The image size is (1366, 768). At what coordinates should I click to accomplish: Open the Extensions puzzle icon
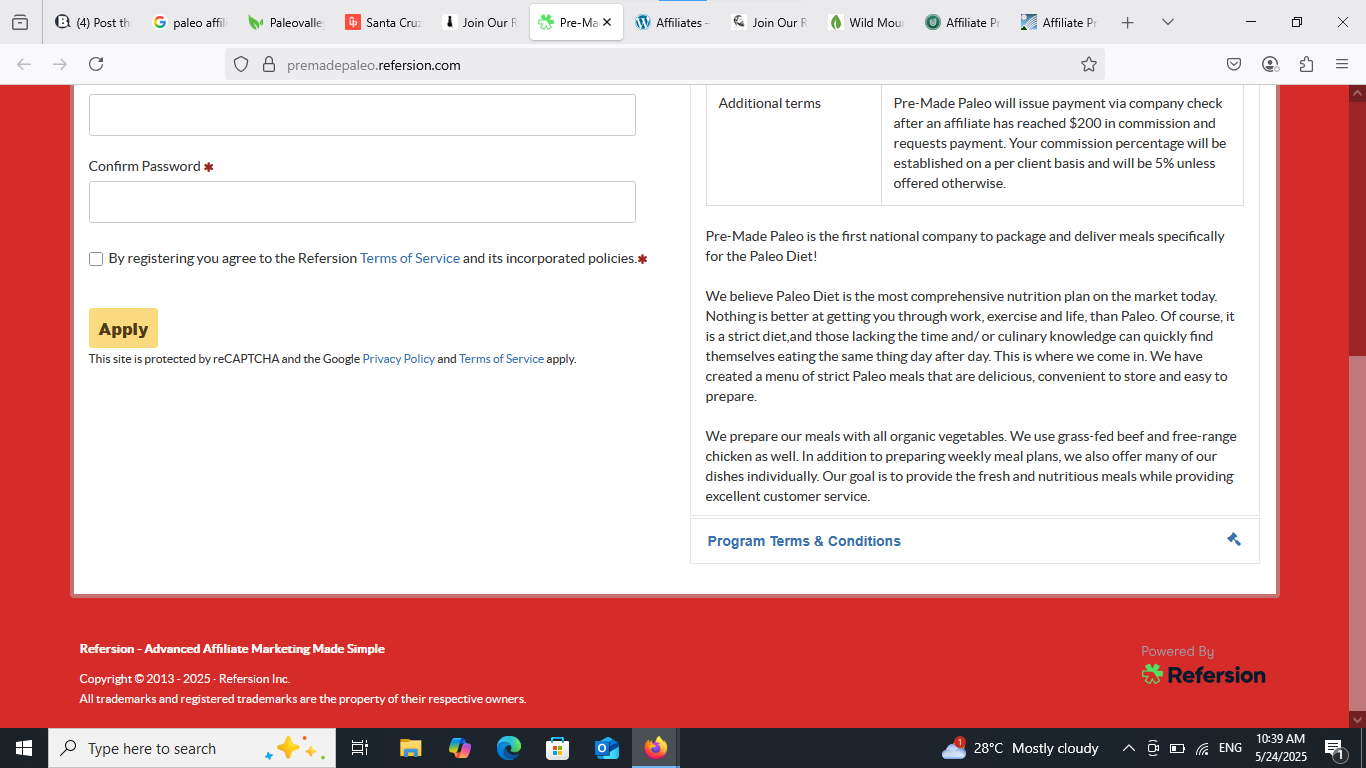(x=1306, y=64)
